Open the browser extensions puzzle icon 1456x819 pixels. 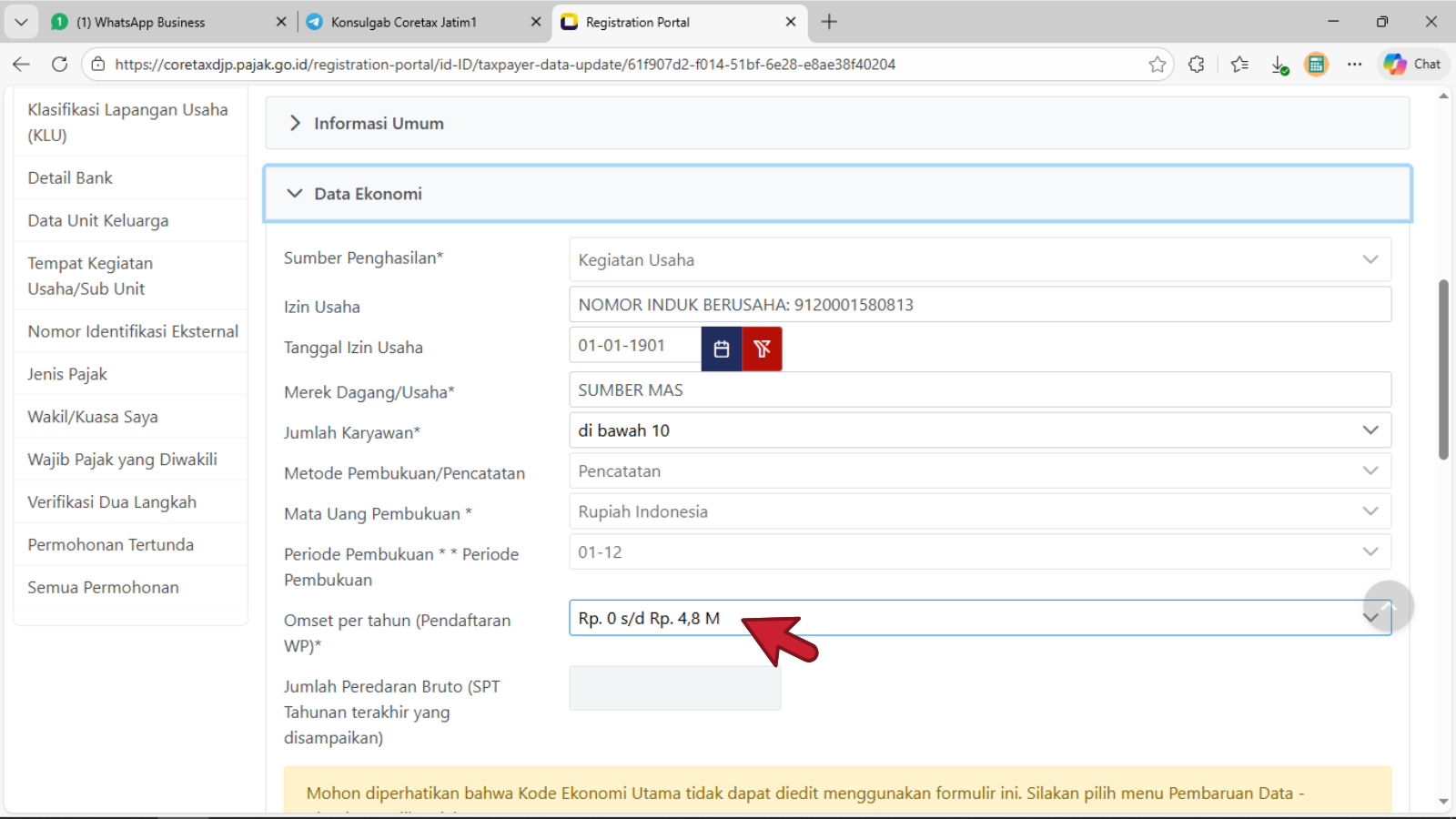pos(1196,64)
